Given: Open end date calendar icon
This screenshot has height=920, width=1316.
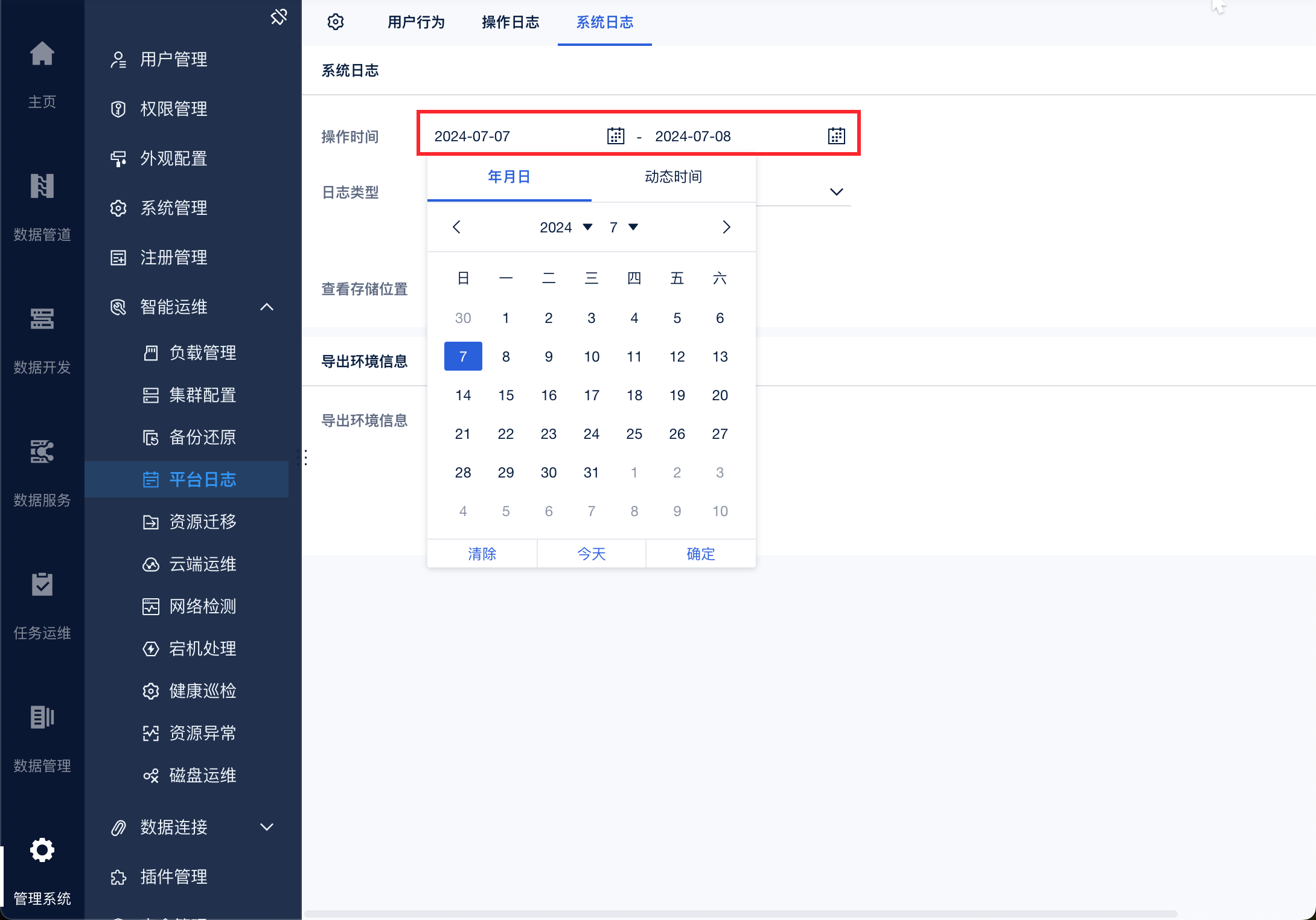Looking at the screenshot, I should (836, 136).
